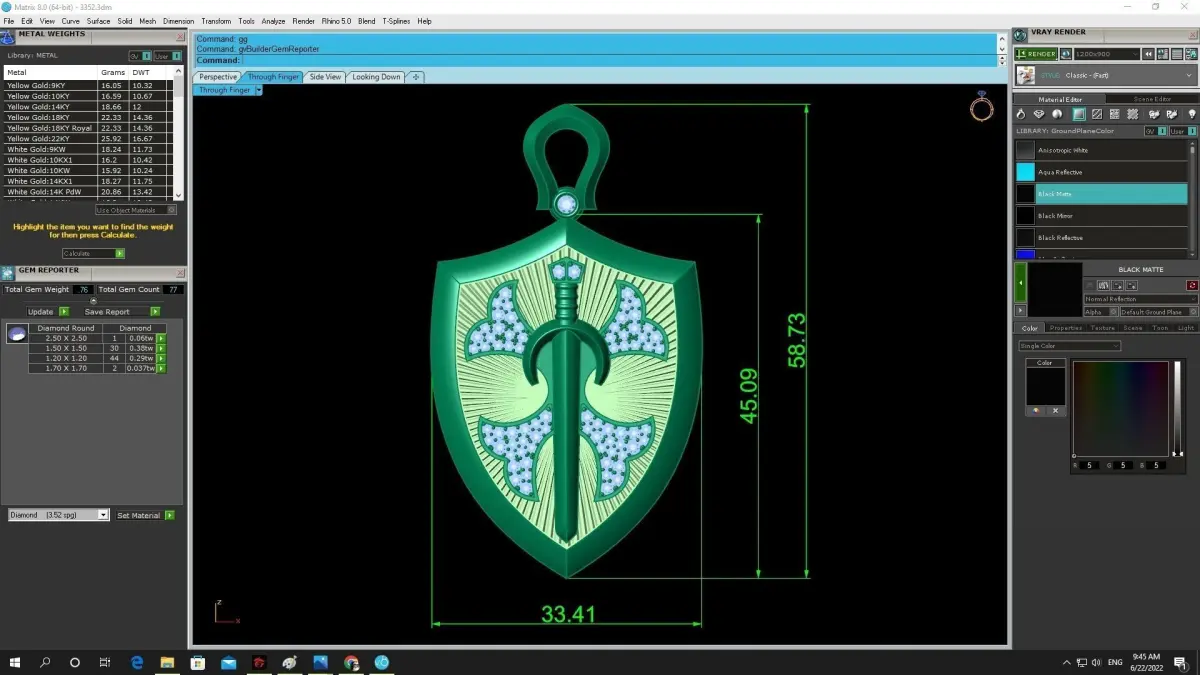1200x675 pixels.
Task: Open the Side View viewport tab
Action: (325, 77)
